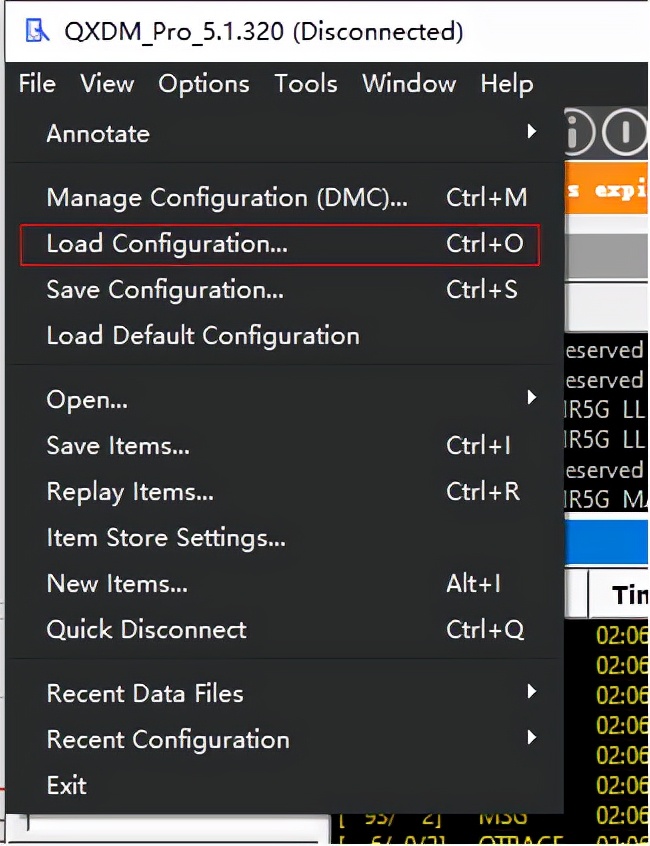Select Replay Items from the File menu

click(x=128, y=491)
